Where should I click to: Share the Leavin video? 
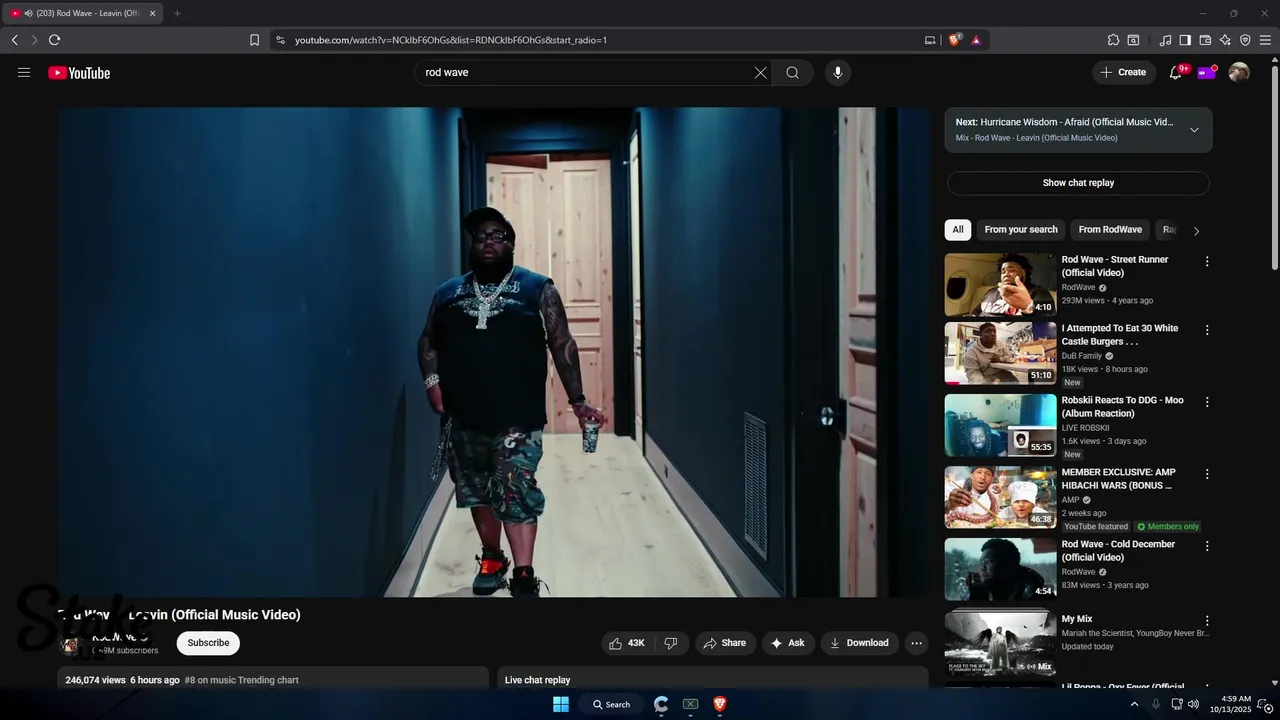(x=724, y=643)
